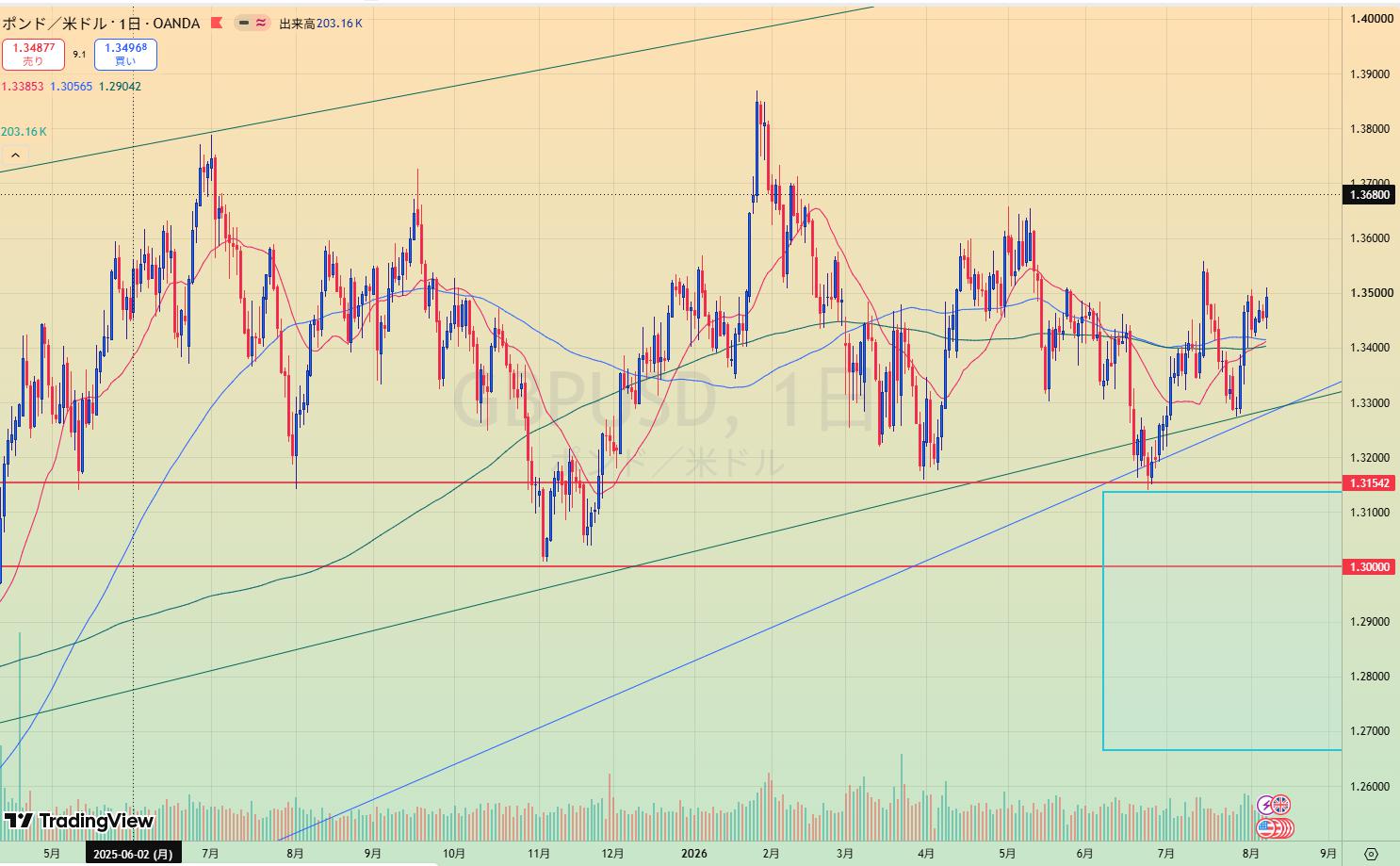Click the wavy lines indicator badge icon
Viewport: 1400px width, 866px height.
261,23
